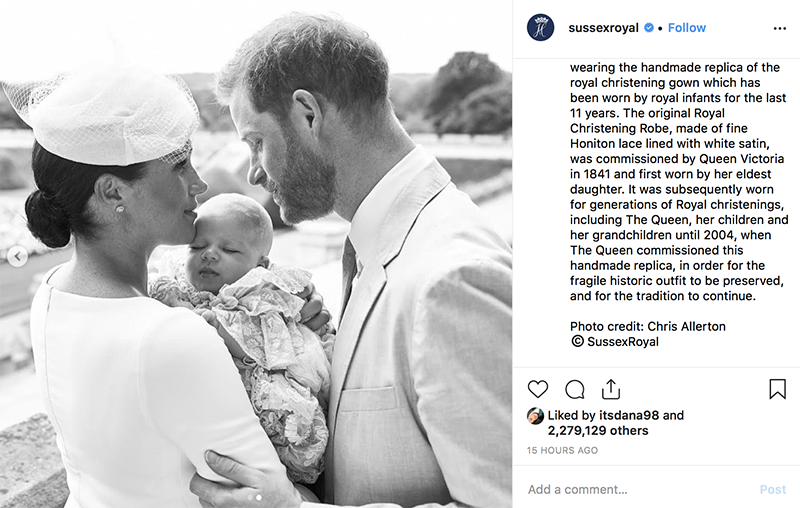Open the three-dot more options menu

780,28
